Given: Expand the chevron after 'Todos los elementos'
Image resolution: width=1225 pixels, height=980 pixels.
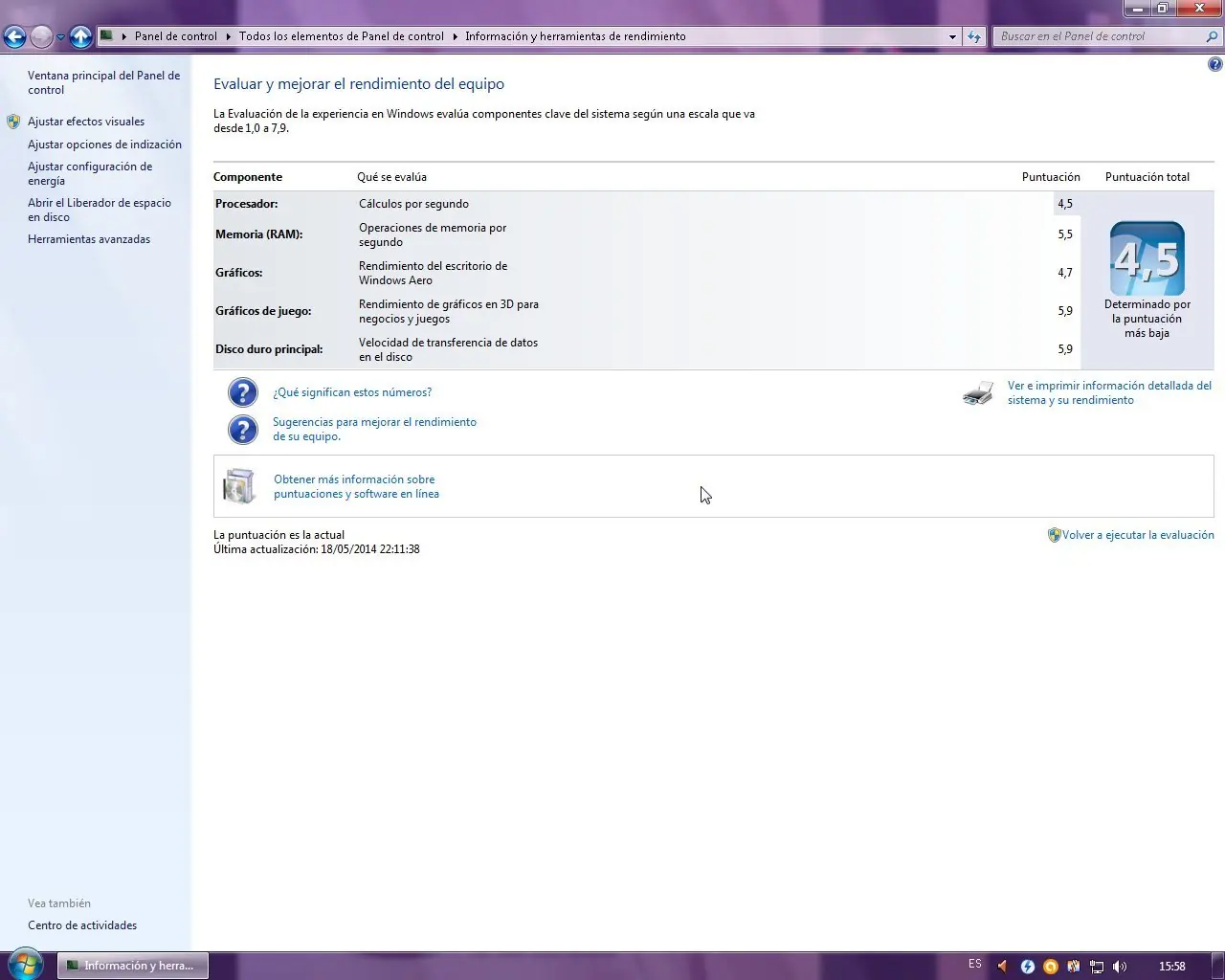Looking at the screenshot, I should [x=456, y=36].
